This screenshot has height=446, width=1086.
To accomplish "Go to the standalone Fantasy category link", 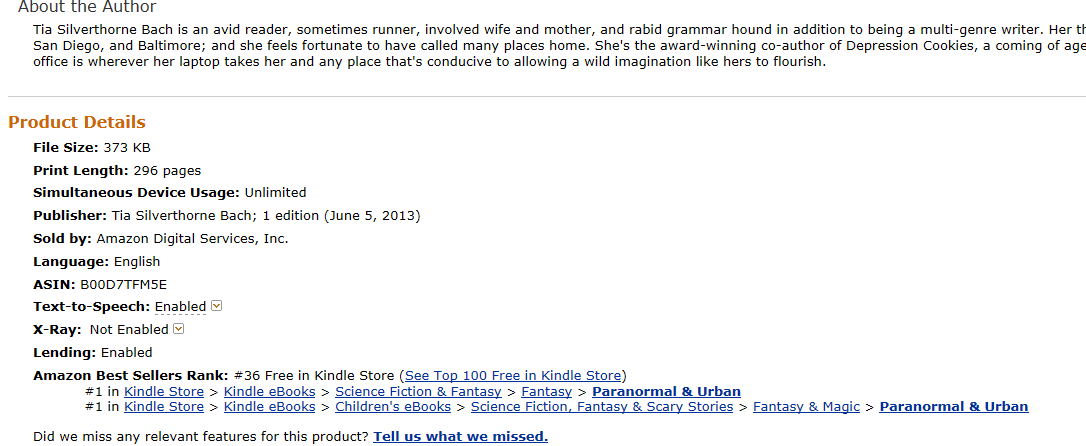I will 546,392.
